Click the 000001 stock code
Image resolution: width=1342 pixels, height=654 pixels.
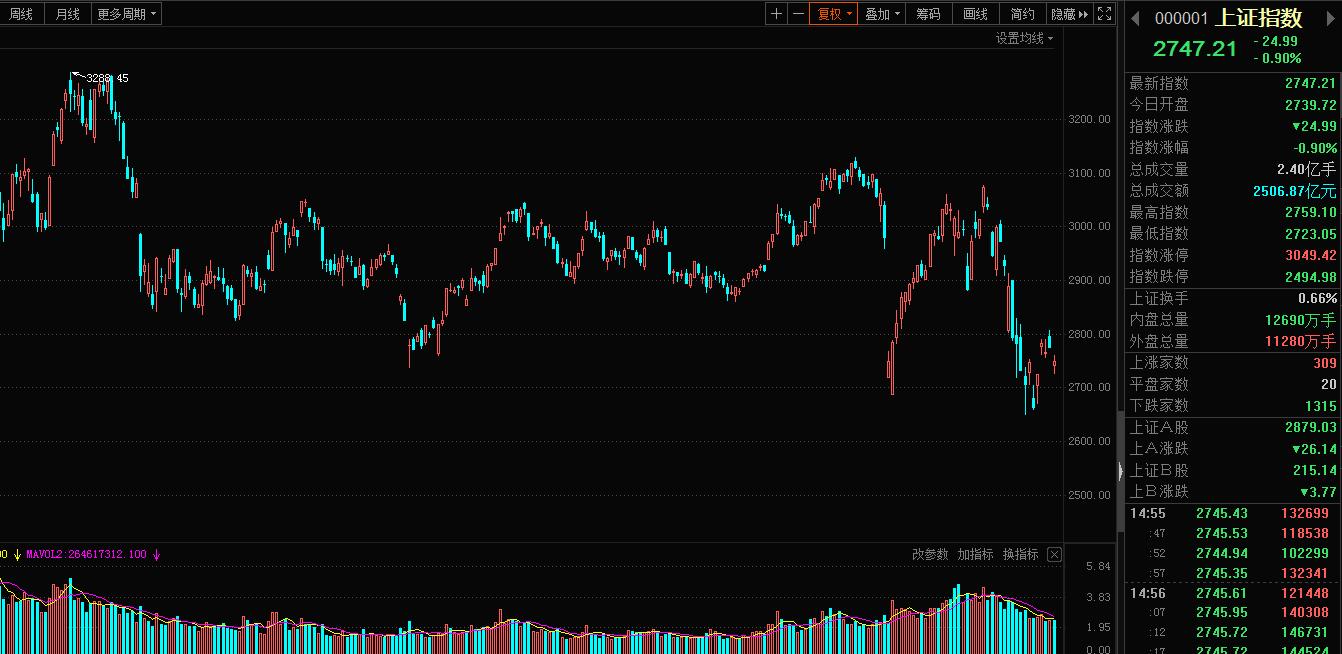(1182, 18)
